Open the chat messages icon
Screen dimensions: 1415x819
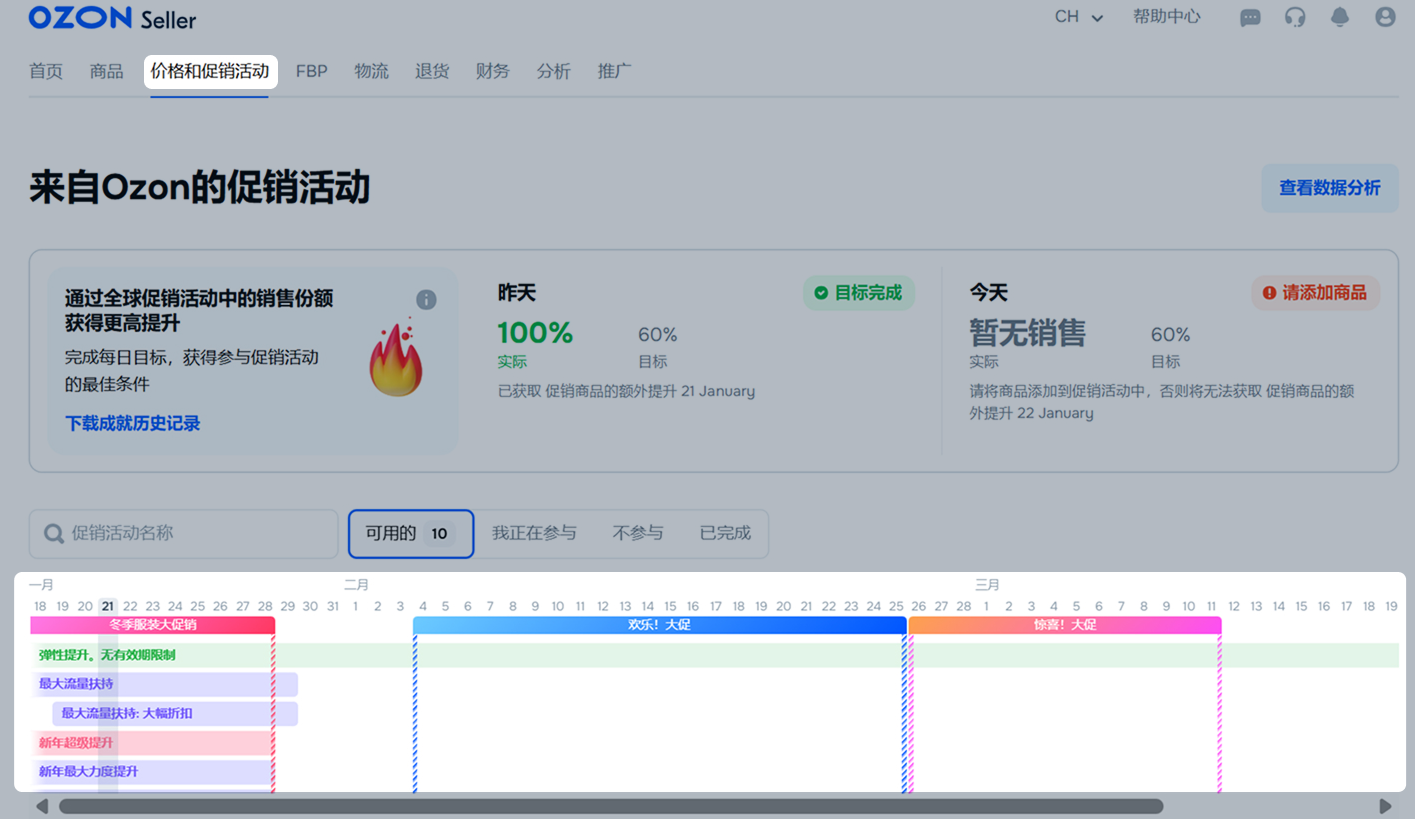pos(1250,18)
